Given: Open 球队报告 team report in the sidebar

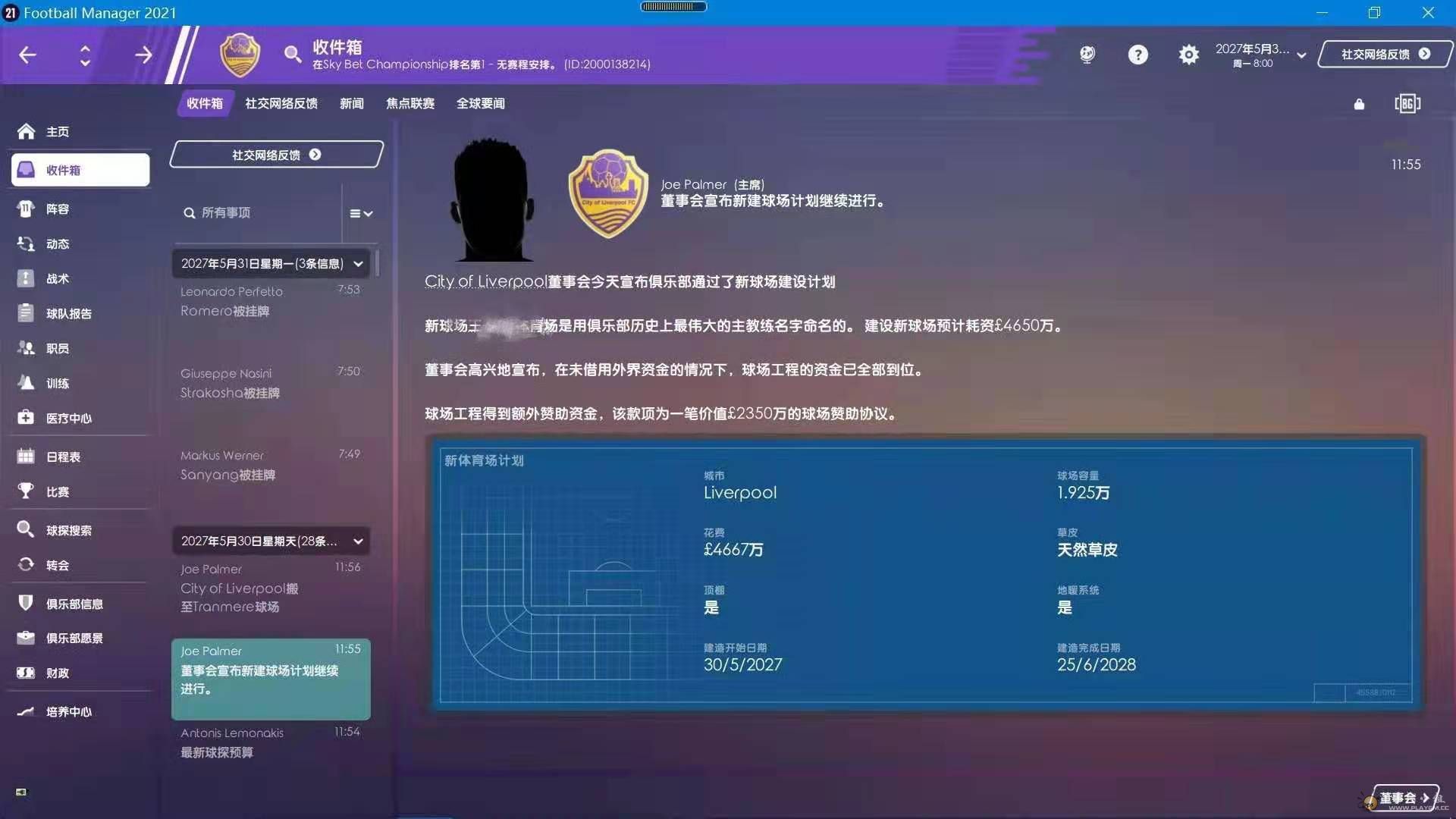Looking at the screenshot, I should pos(80,314).
